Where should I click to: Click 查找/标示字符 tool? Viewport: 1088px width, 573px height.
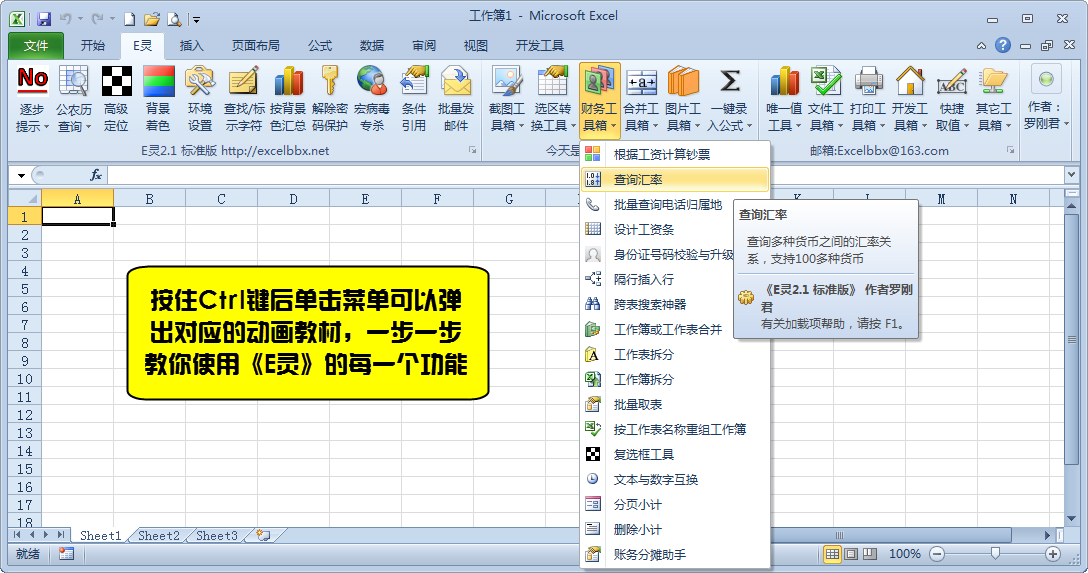pos(244,99)
